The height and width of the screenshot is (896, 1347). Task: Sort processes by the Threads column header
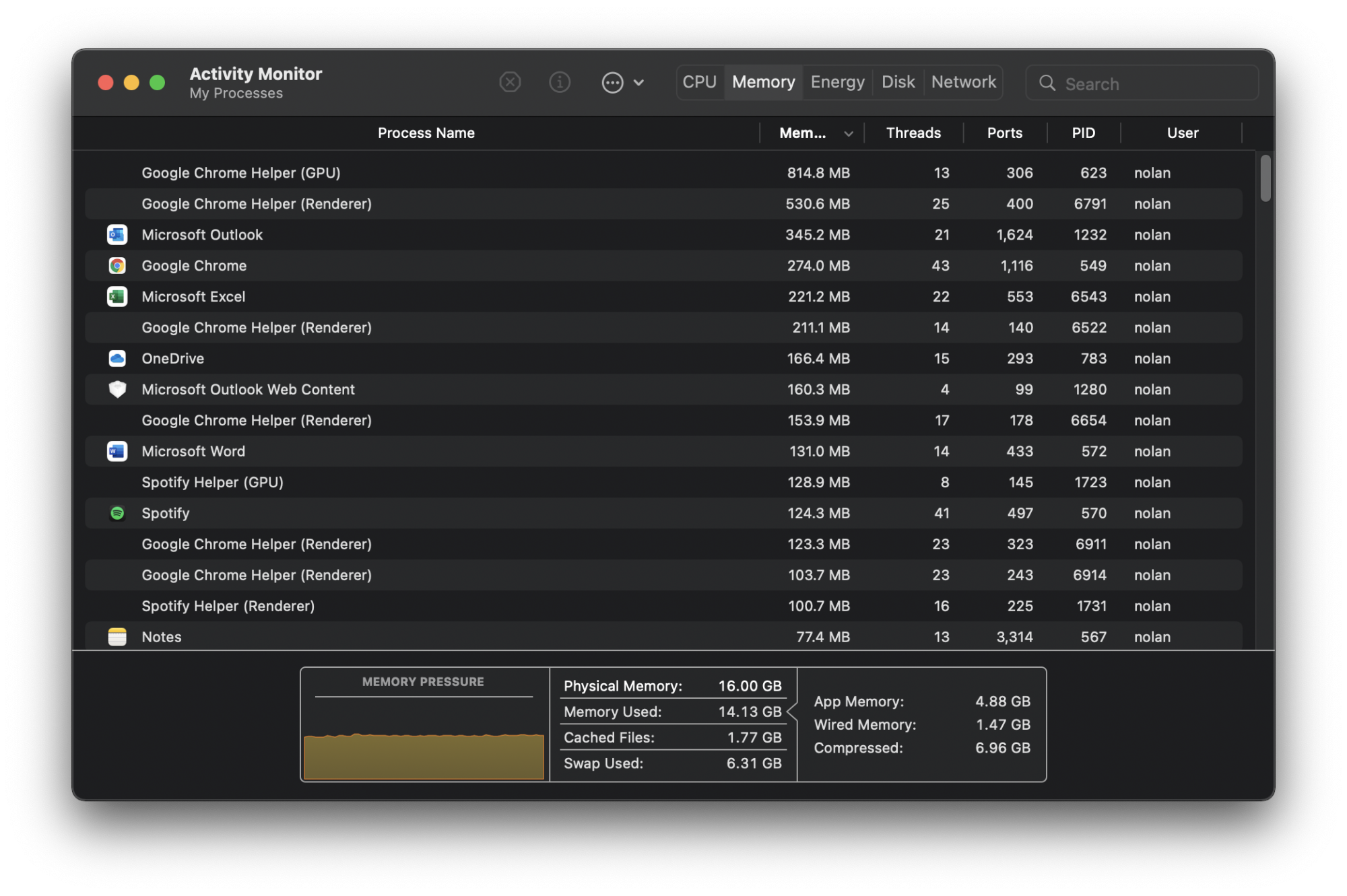(913, 133)
